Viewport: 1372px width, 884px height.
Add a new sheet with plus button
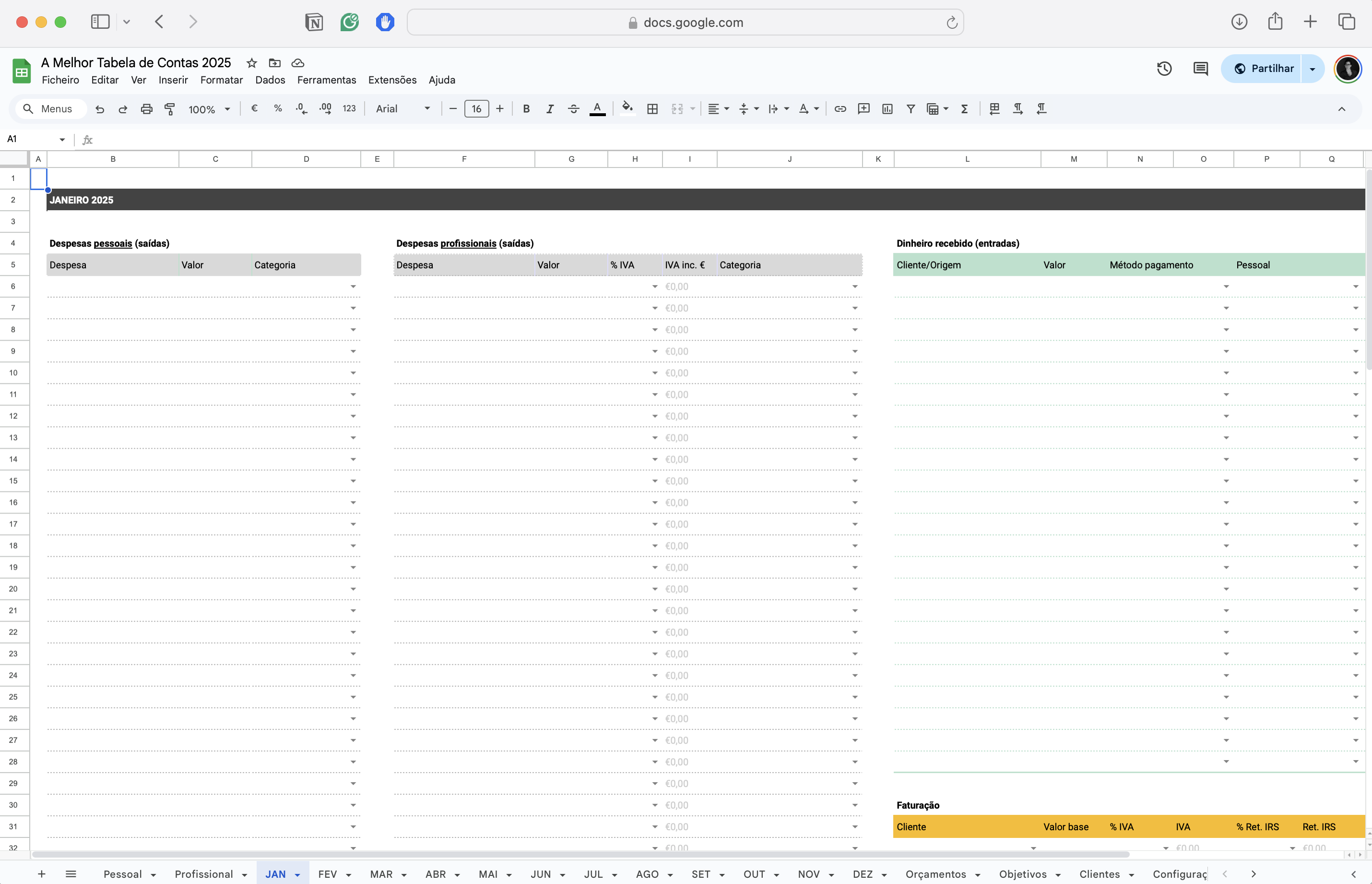[x=41, y=873]
